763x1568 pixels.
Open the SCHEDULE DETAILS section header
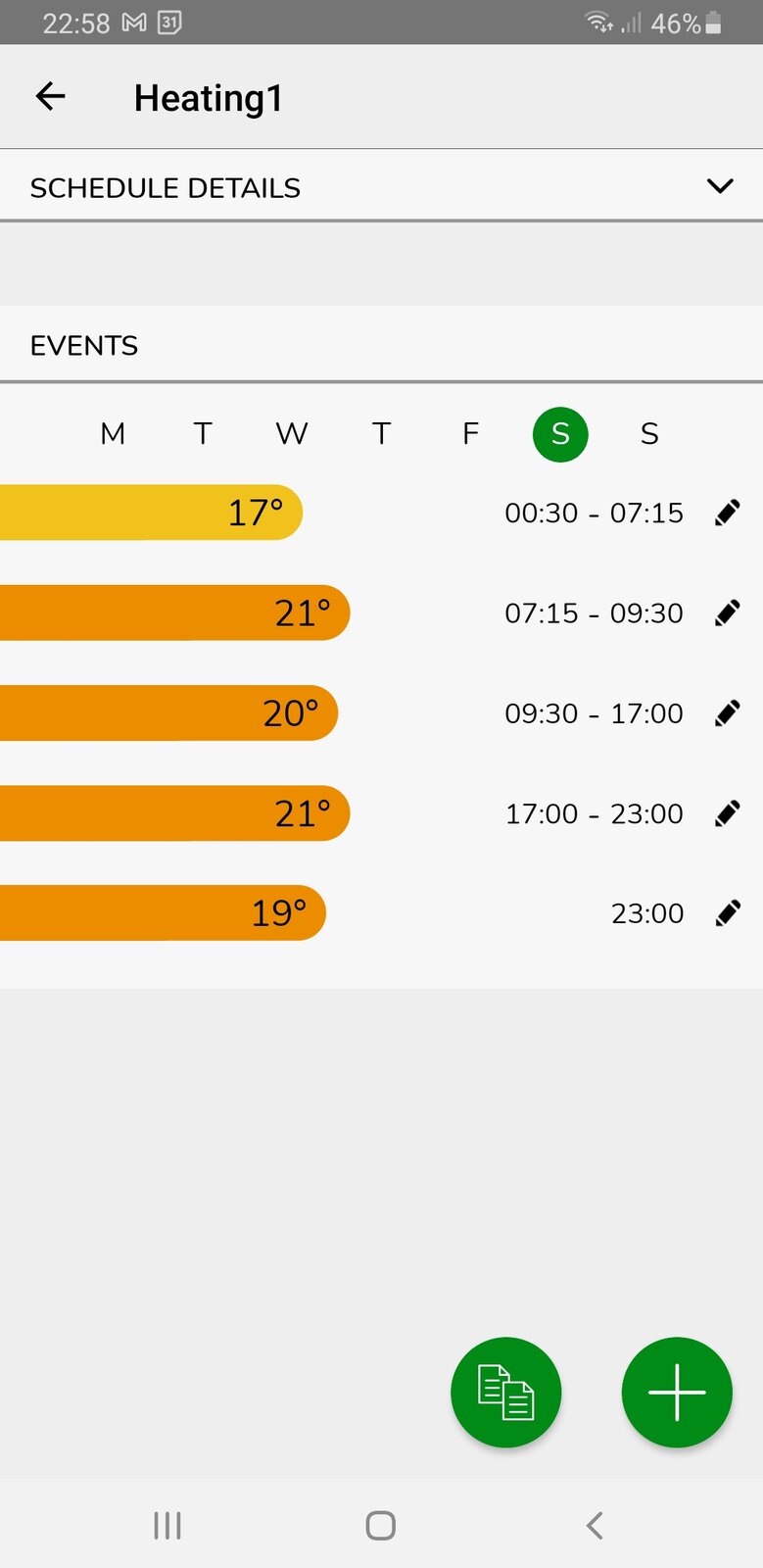(x=166, y=187)
